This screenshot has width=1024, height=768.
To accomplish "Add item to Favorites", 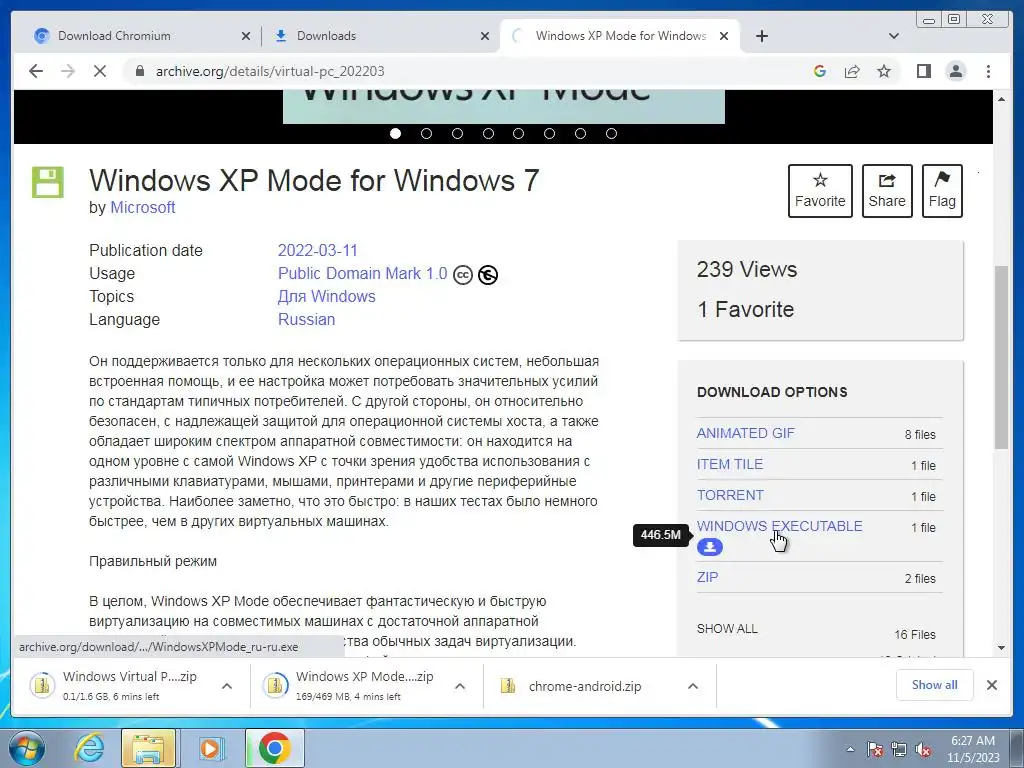I will point(820,191).
